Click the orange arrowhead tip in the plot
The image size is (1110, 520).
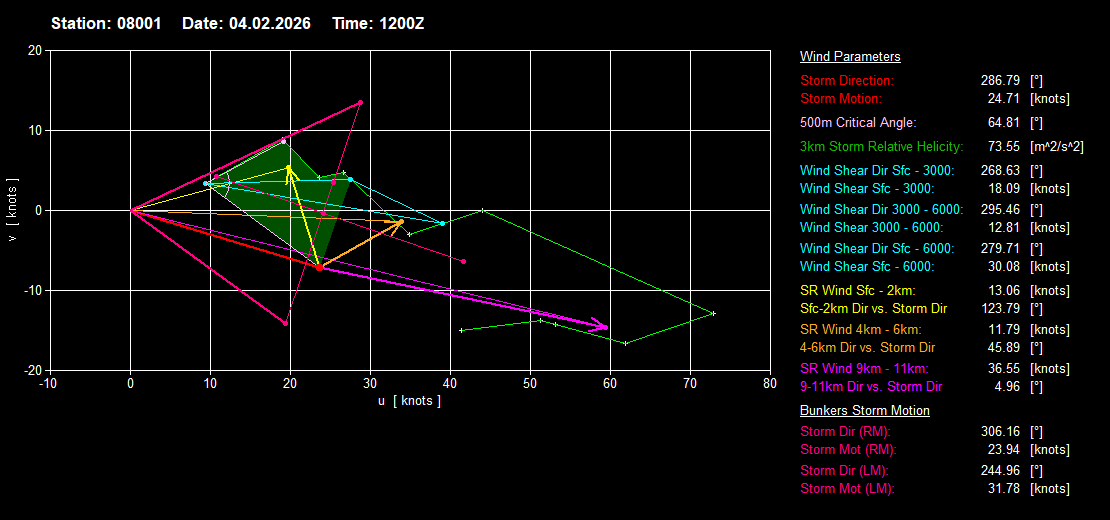pyautogui.click(x=399, y=222)
